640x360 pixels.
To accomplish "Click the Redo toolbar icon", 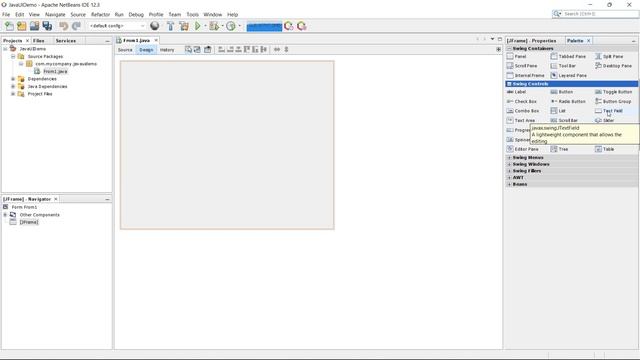I will (76, 26).
